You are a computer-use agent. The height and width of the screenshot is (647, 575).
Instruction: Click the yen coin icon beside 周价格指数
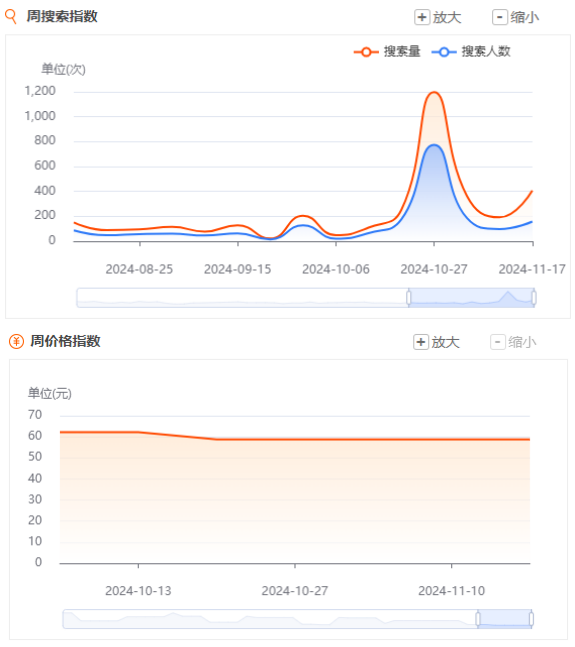pyautogui.click(x=16, y=342)
